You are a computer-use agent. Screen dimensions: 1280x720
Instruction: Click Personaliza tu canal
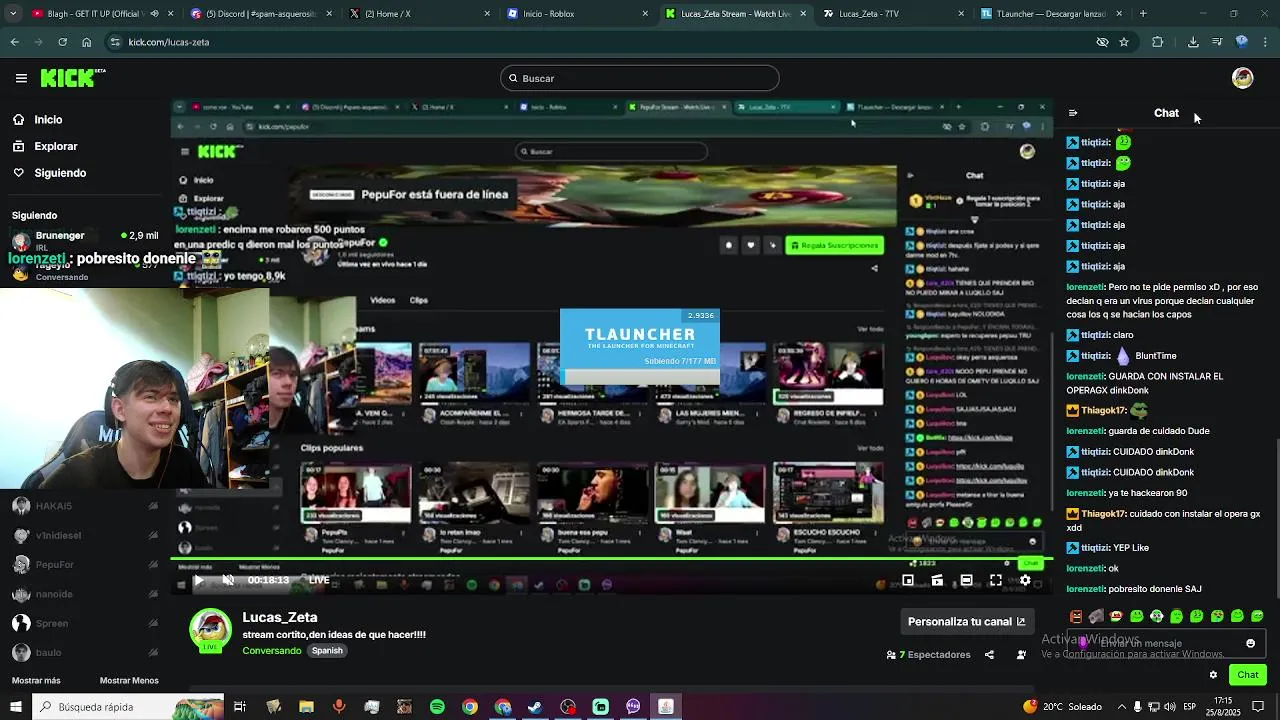pyautogui.click(x=966, y=621)
